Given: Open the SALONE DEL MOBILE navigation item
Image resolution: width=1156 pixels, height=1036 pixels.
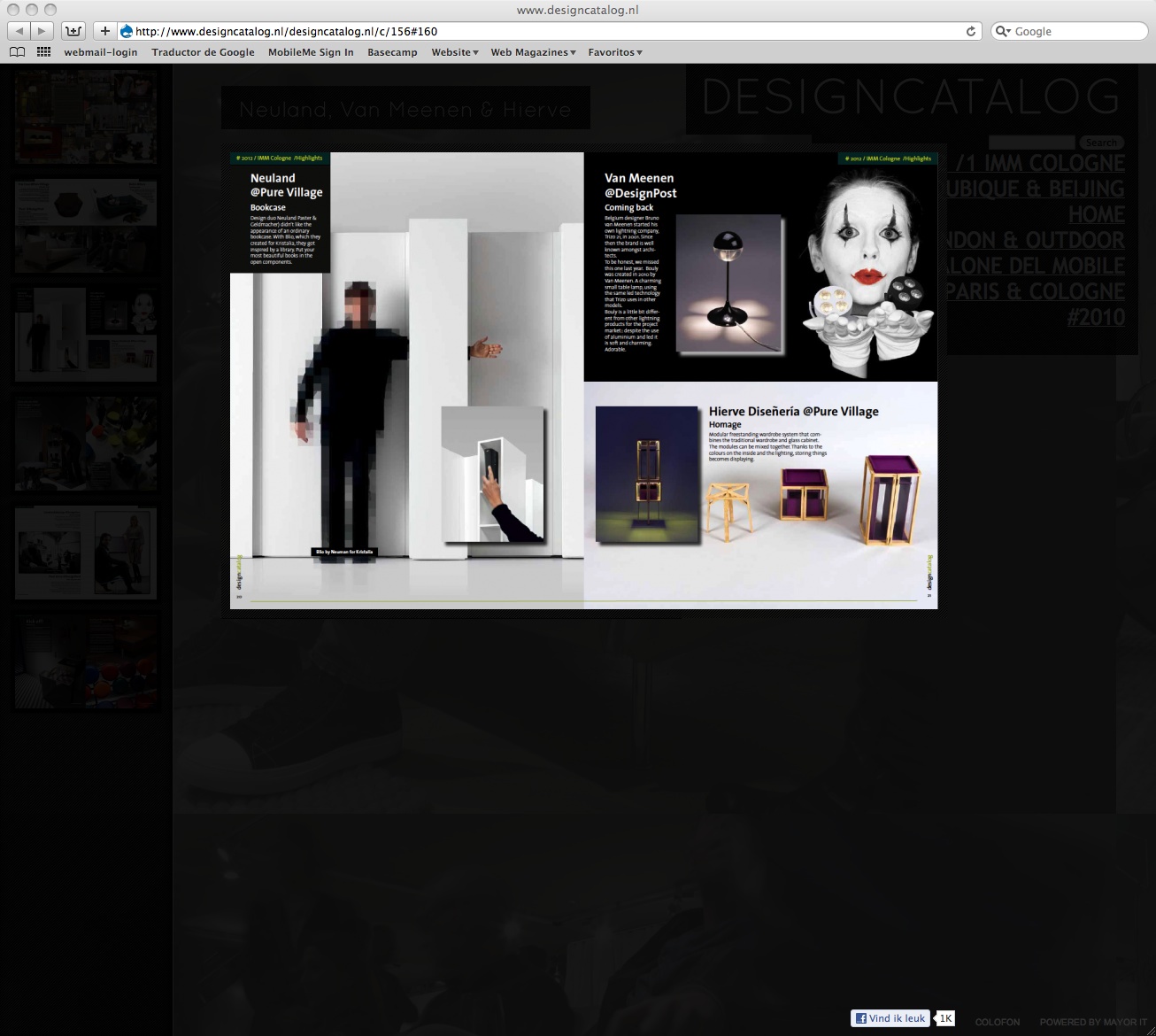Looking at the screenshot, I should coord(1036,267).
